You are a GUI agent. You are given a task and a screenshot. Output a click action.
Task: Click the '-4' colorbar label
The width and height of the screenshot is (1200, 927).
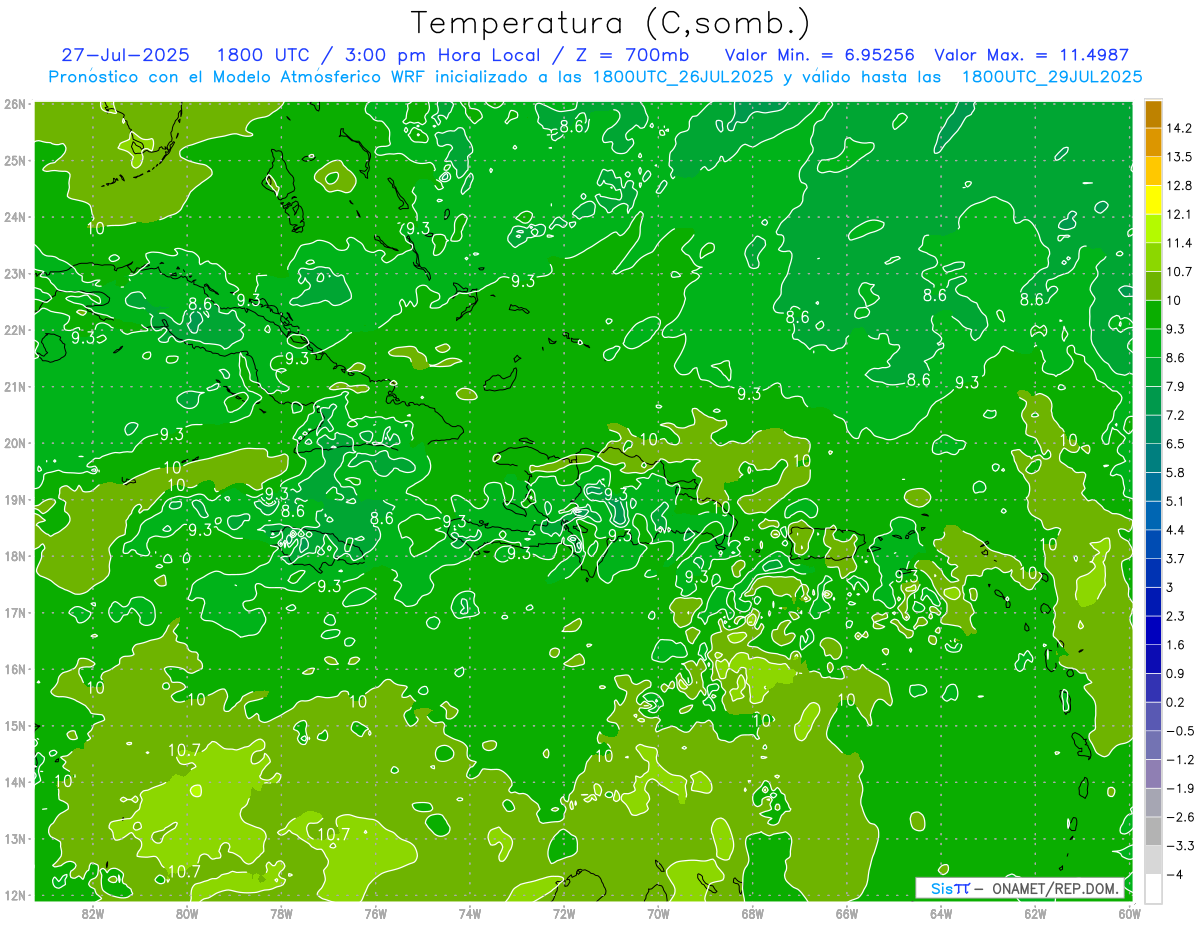click(x=1173, y=875)
